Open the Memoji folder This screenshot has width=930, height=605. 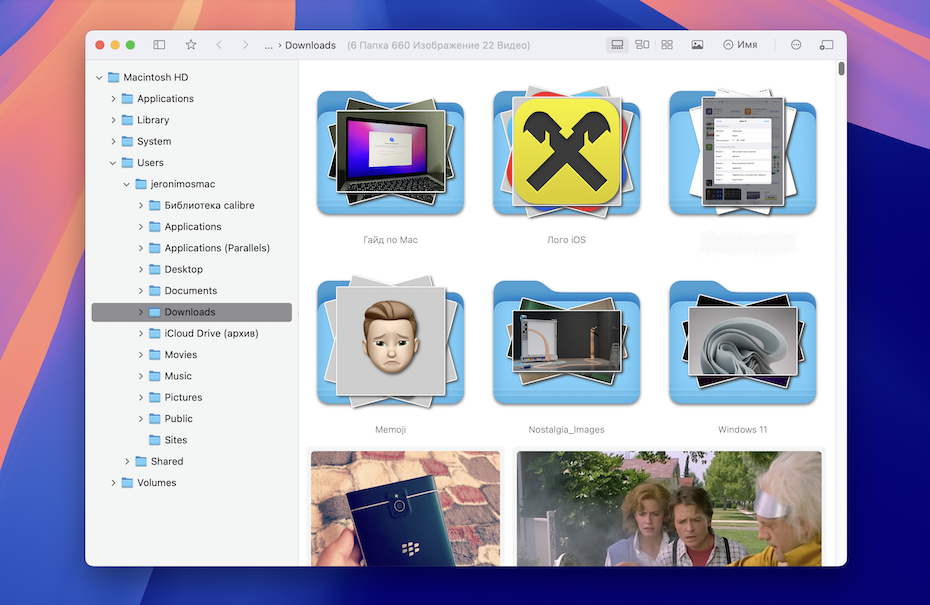[390, 343]
